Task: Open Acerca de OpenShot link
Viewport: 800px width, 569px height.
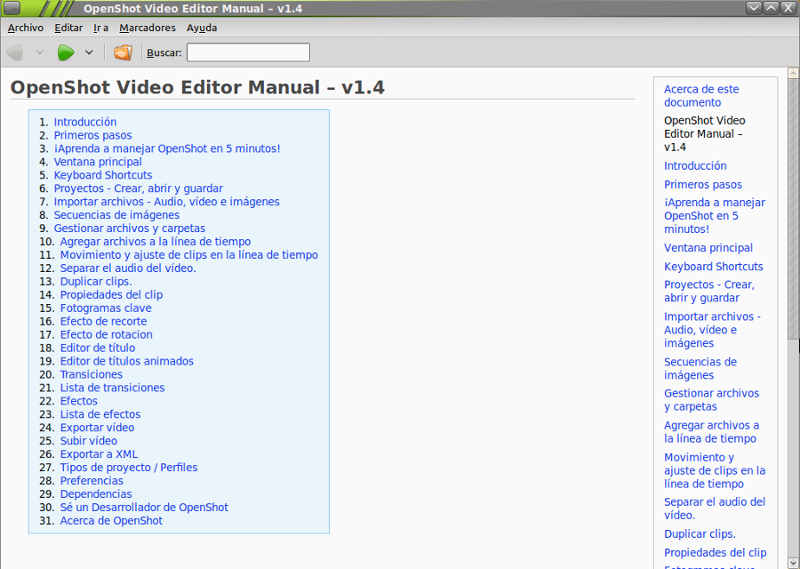Action: pyautogui.click(x=111, y=520)
